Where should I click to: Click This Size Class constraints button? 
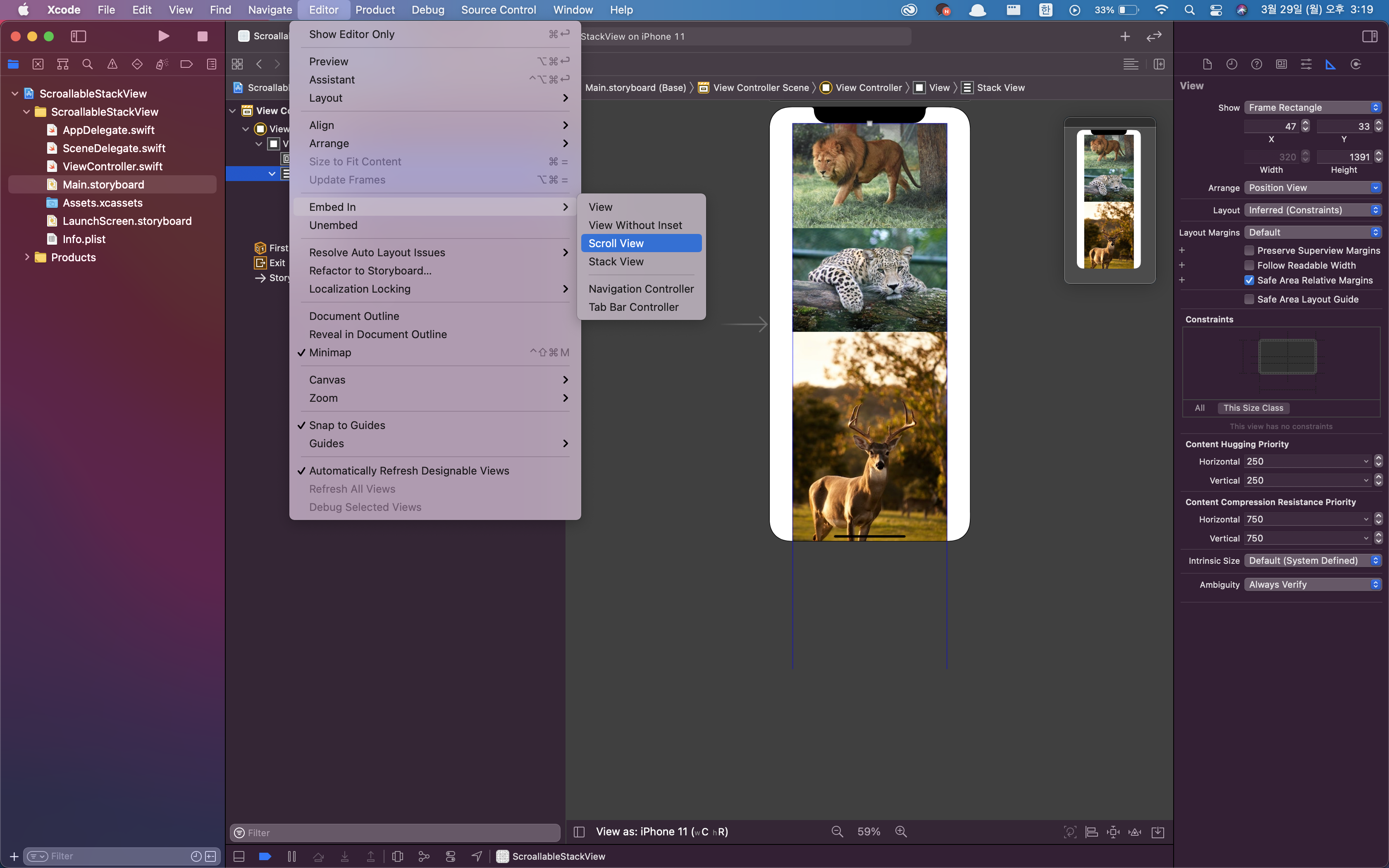(1253, 408)
